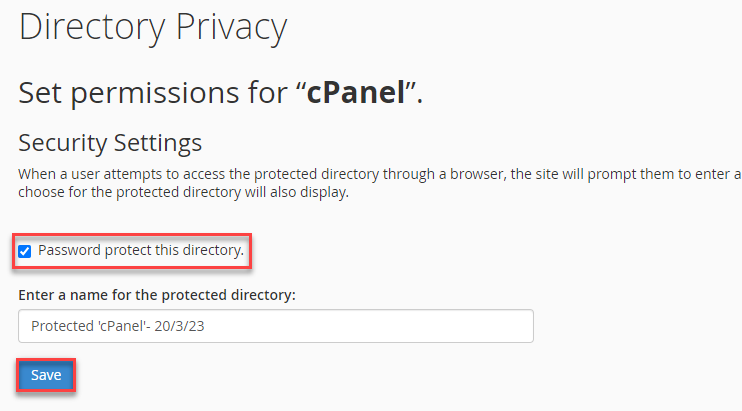742x411 pixels.
Task: Click the second line of the description paragraph
Action: click(183, 193)
